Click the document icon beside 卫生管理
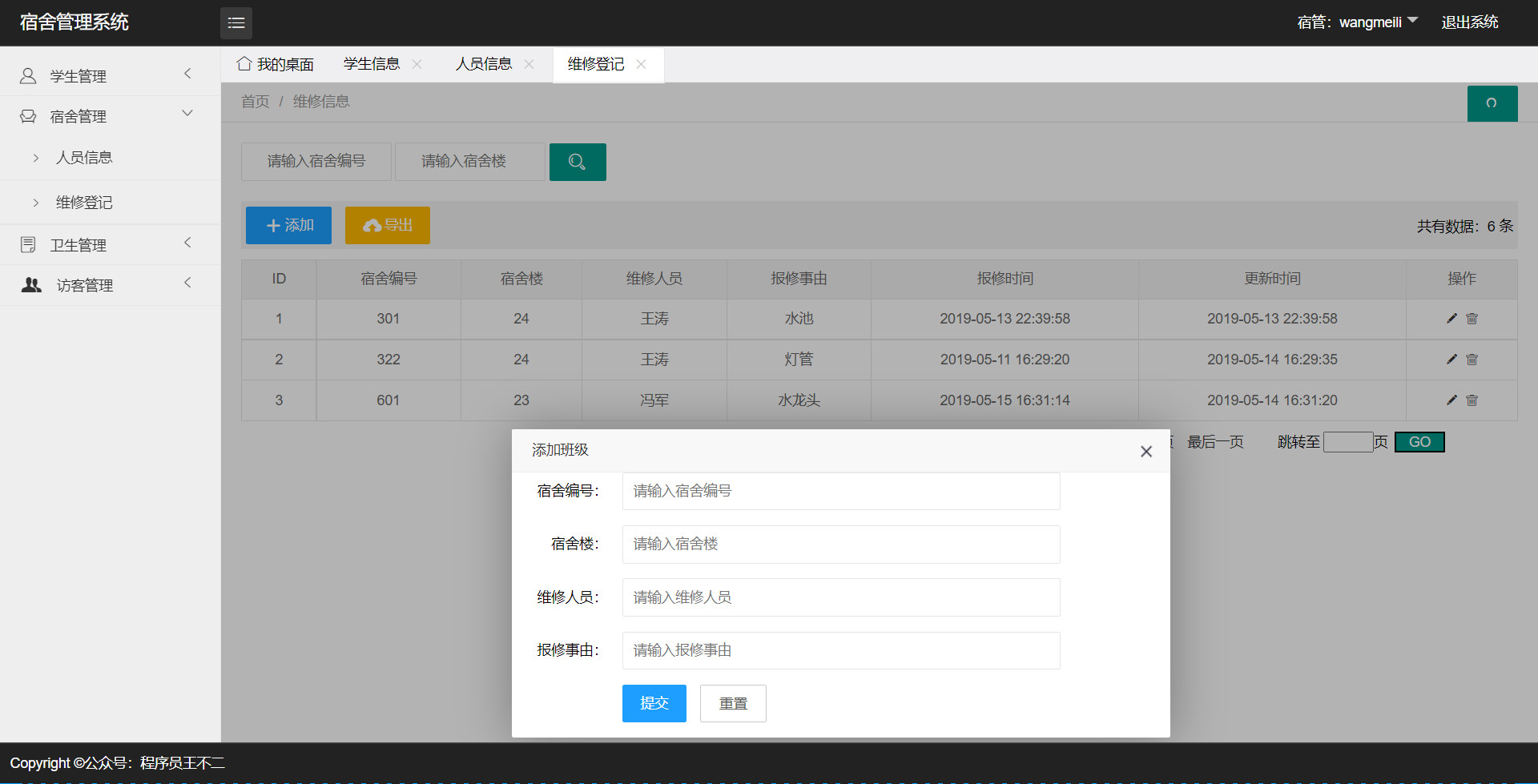Image resolution: width=1538 pixels, height=784 pixels. [x=27, y=243]
